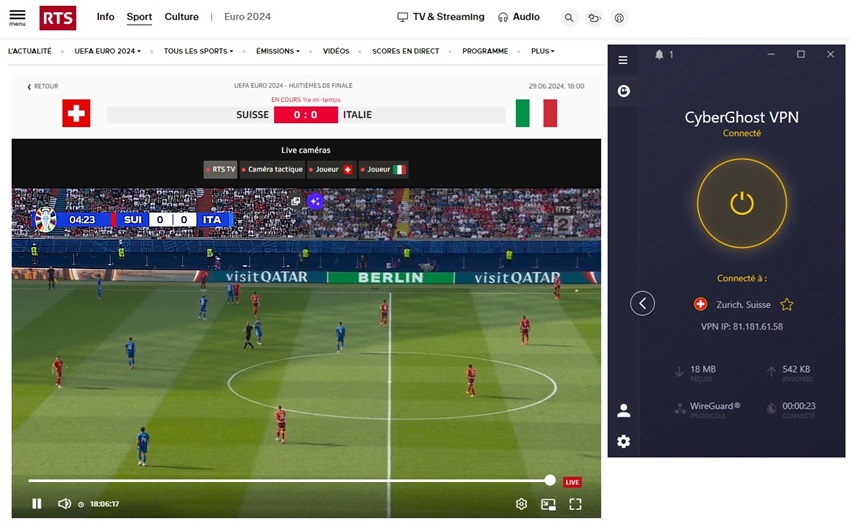Screen dimensions: 850x522
Task: Open the Audio section
Action: point(519,17)
